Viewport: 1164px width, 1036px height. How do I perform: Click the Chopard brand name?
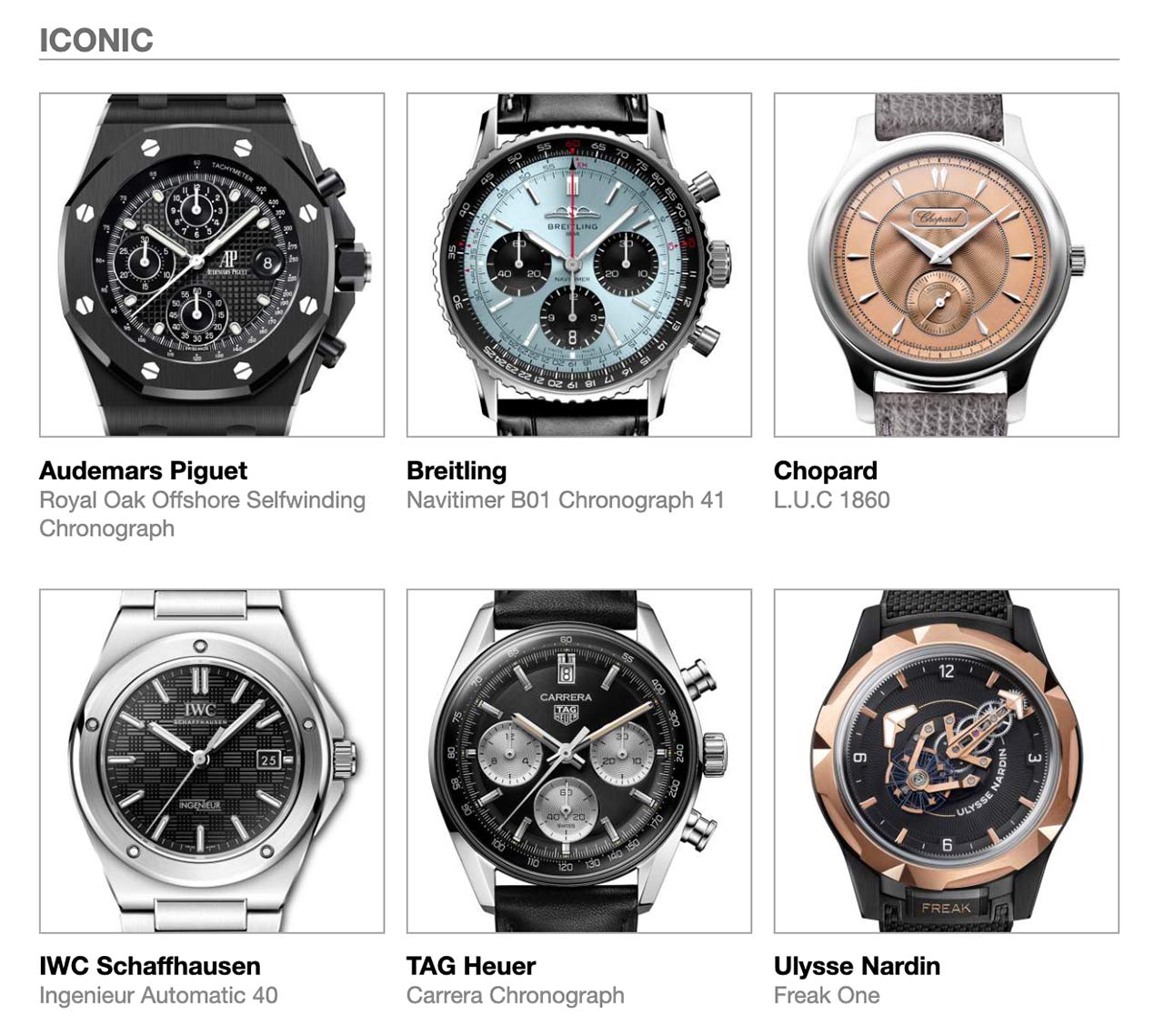click(x=826, y=471)
